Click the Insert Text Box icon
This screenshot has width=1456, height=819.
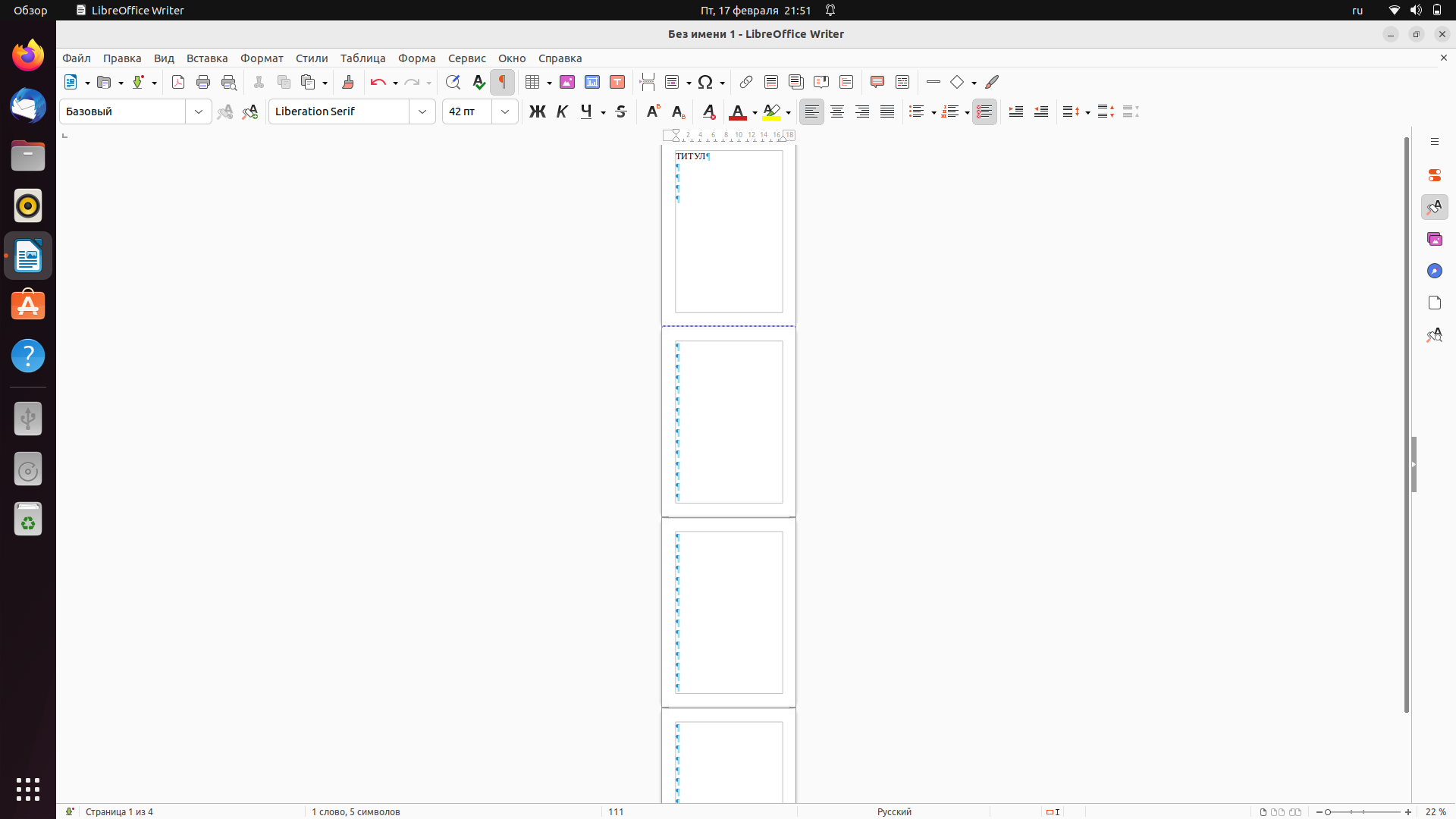617,82
